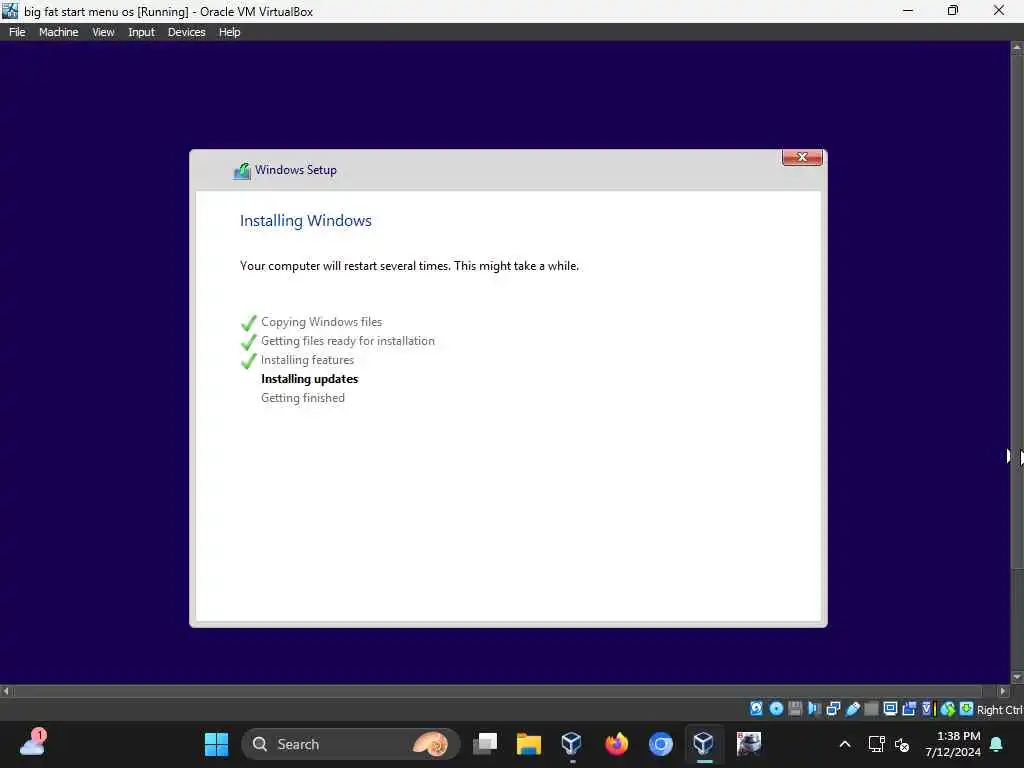
Task: Open the Windows Start menu
Action: [x=216, y=744]
